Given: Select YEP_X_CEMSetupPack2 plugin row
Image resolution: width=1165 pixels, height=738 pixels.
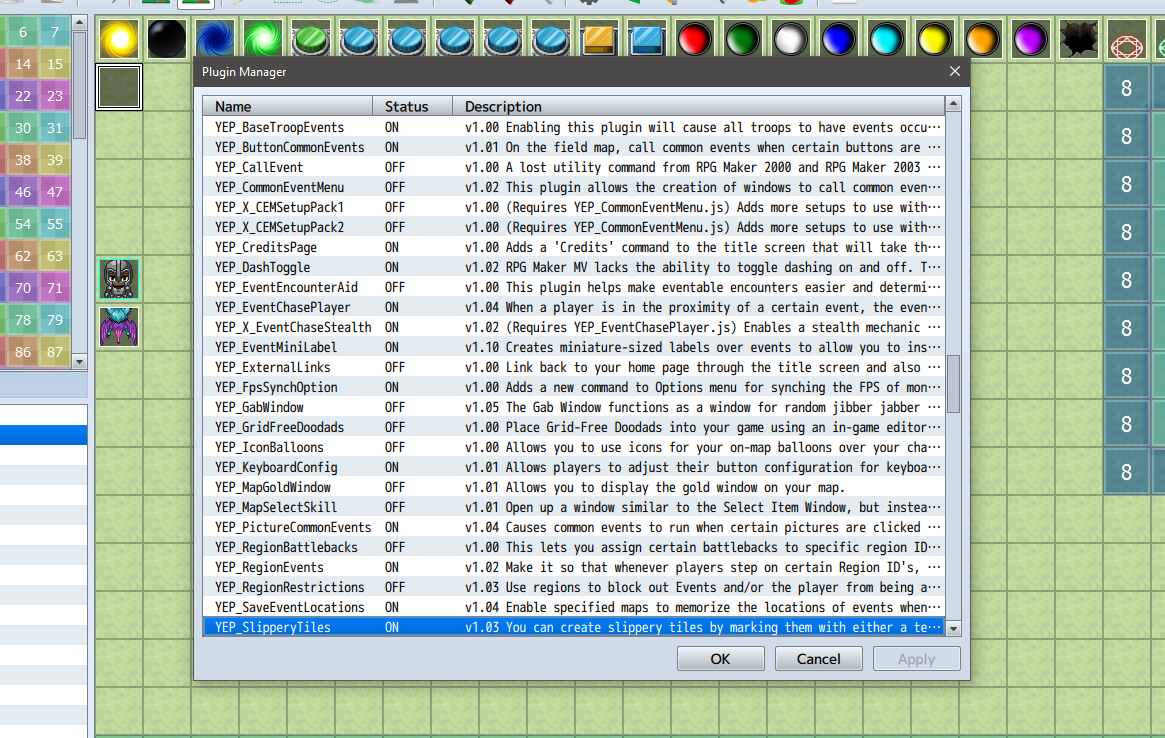Looking at the screenshot, I should (x=574, y=227).
